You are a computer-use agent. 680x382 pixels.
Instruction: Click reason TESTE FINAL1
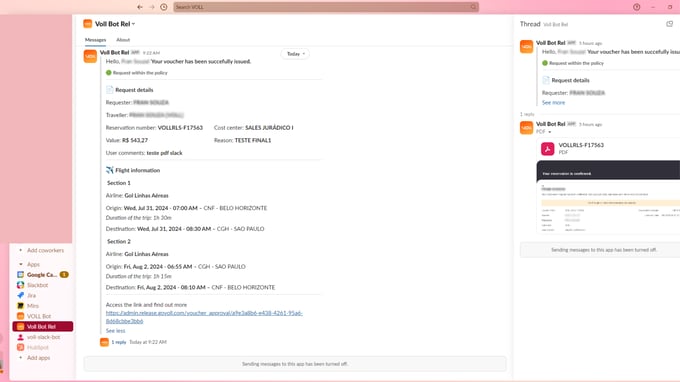click(253, 140)
